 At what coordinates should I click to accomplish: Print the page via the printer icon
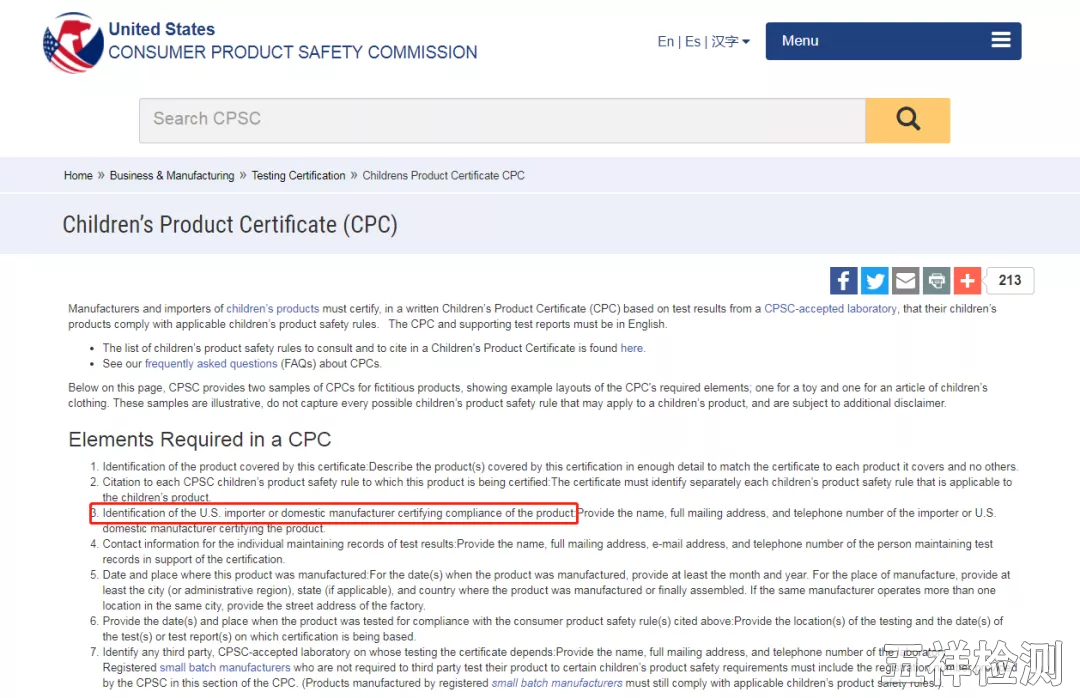[936, 281]
